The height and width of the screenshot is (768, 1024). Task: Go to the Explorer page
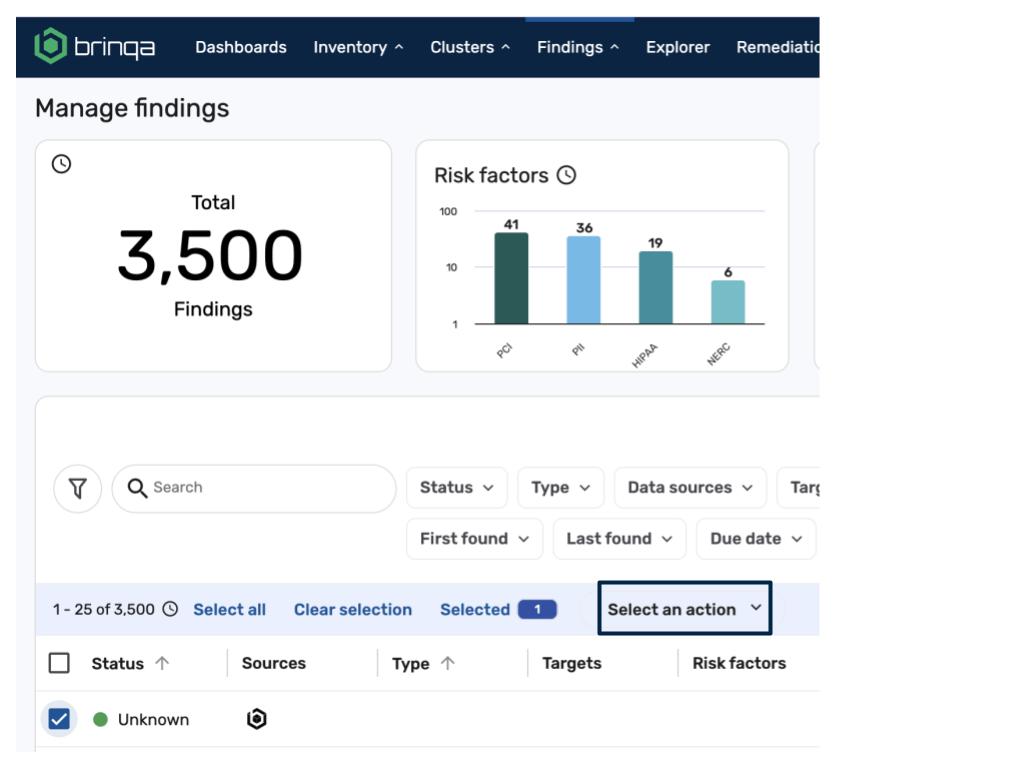pyautogui.click(x=677, y=47)
